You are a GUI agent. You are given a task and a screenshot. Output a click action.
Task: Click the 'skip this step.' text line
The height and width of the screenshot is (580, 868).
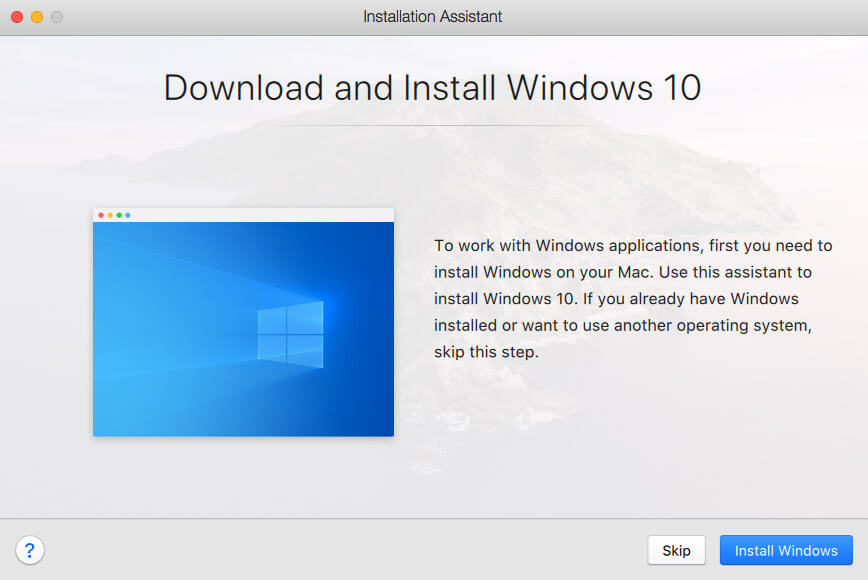(486, 352)
